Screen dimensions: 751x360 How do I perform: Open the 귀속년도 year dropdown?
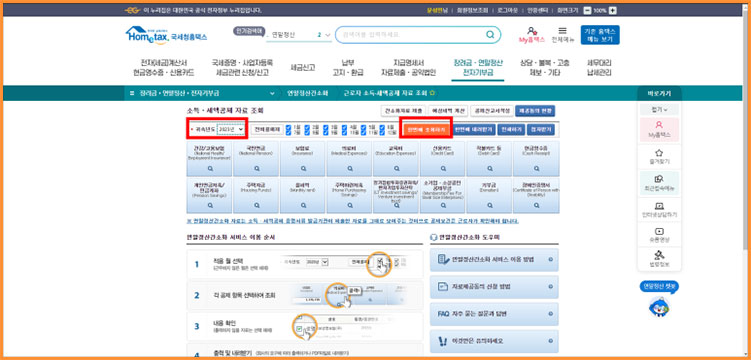231,129
